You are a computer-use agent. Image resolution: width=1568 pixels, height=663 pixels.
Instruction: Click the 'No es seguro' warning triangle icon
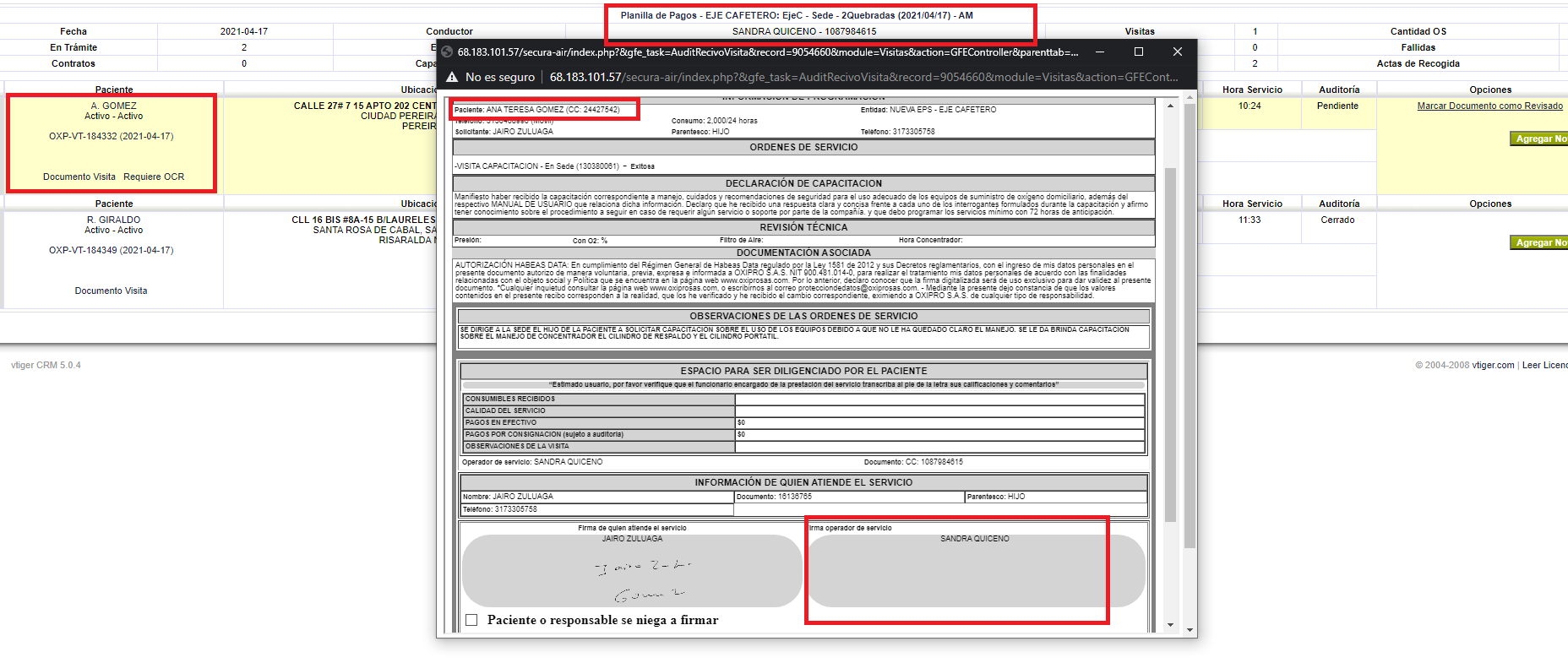coord(452,77)
